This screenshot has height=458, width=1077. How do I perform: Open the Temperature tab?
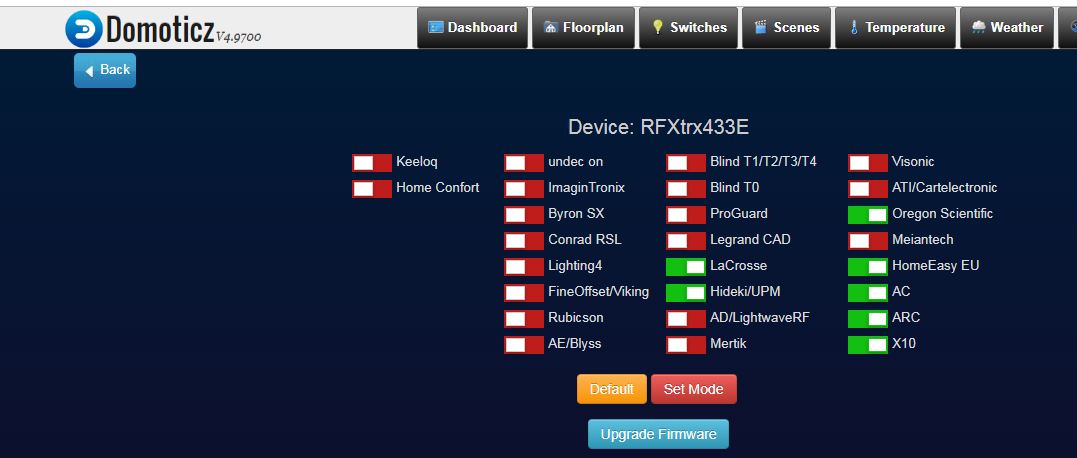pyautogui.click(x=896, y=27)
